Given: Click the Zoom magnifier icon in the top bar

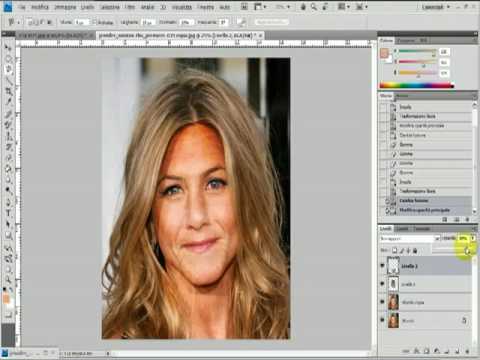Looking at the screenshot, I should pos(314,7).
